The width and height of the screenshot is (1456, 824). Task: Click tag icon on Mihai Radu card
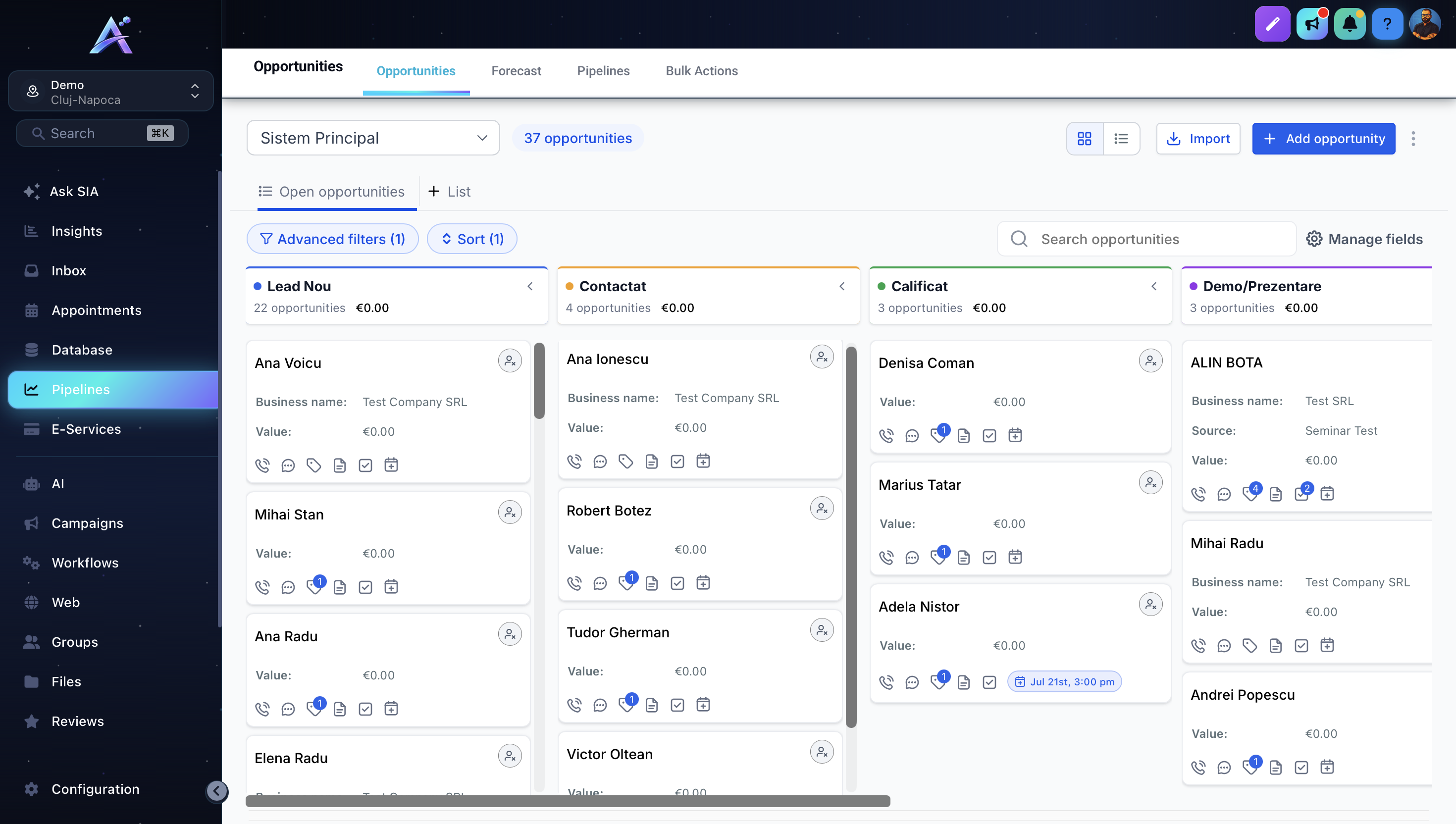click(x=1250, y=646)
